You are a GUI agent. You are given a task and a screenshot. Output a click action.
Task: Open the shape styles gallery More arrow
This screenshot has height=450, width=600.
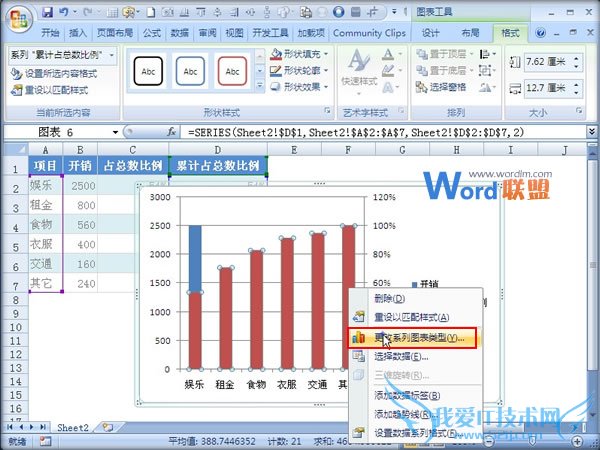[260, 86]
